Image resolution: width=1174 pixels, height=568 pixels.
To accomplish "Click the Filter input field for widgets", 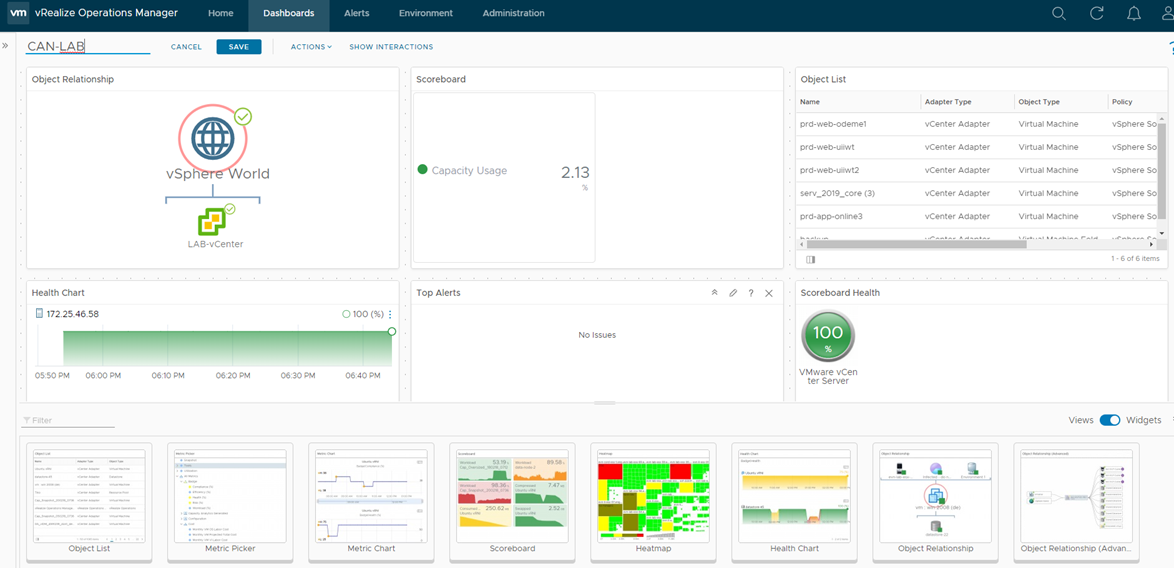I will 69,421.
